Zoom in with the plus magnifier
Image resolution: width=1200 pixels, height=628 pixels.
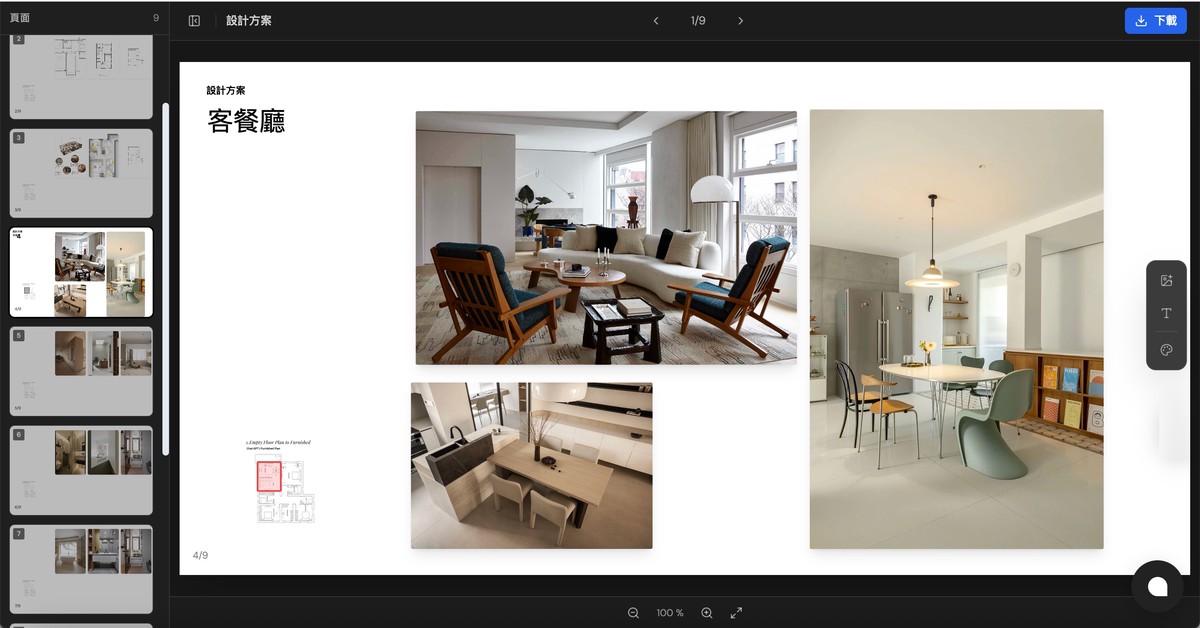(707, 613)
